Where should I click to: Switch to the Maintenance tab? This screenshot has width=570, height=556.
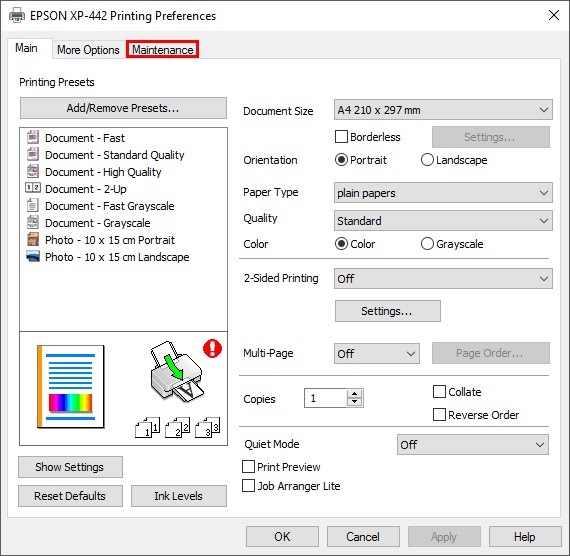click(162, 49)
